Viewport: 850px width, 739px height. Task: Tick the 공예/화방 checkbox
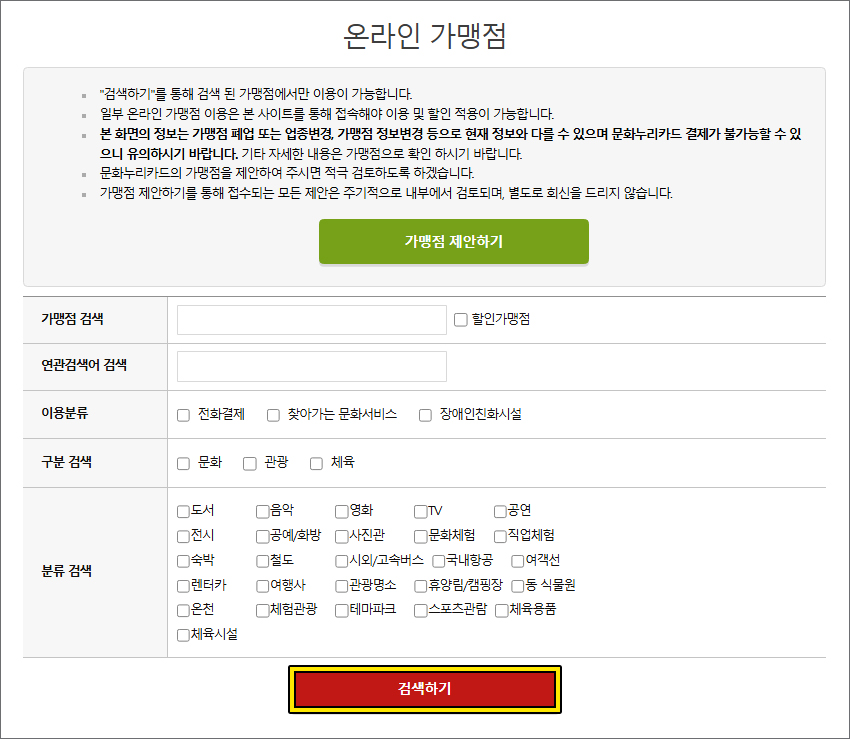pyautogui.click(x=263, y=536)
